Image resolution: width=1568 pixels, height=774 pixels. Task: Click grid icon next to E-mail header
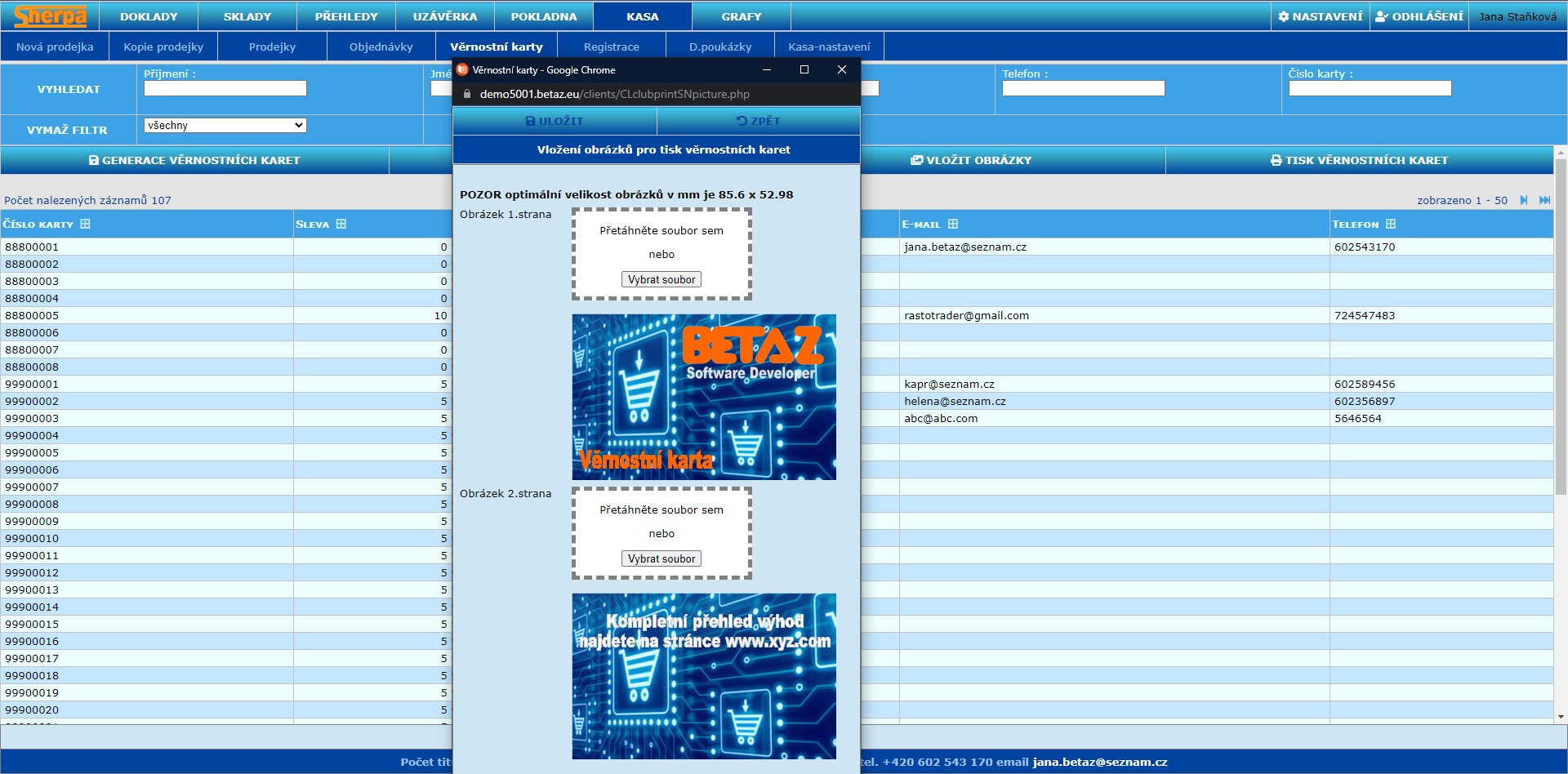pyautogui.click(x=953, y=224)
